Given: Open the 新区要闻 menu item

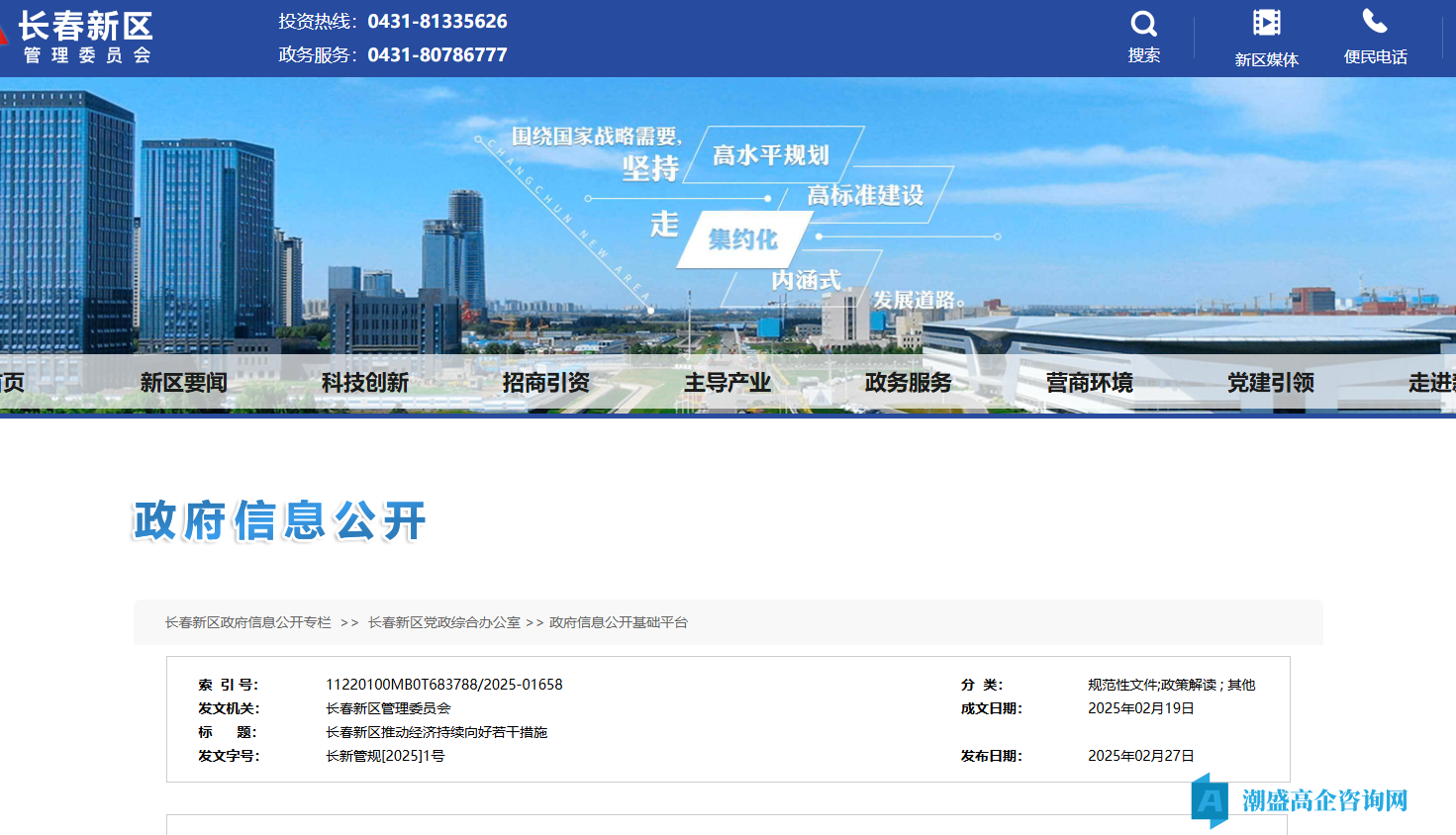Looking at the screenshot, I should click(183, 383).
